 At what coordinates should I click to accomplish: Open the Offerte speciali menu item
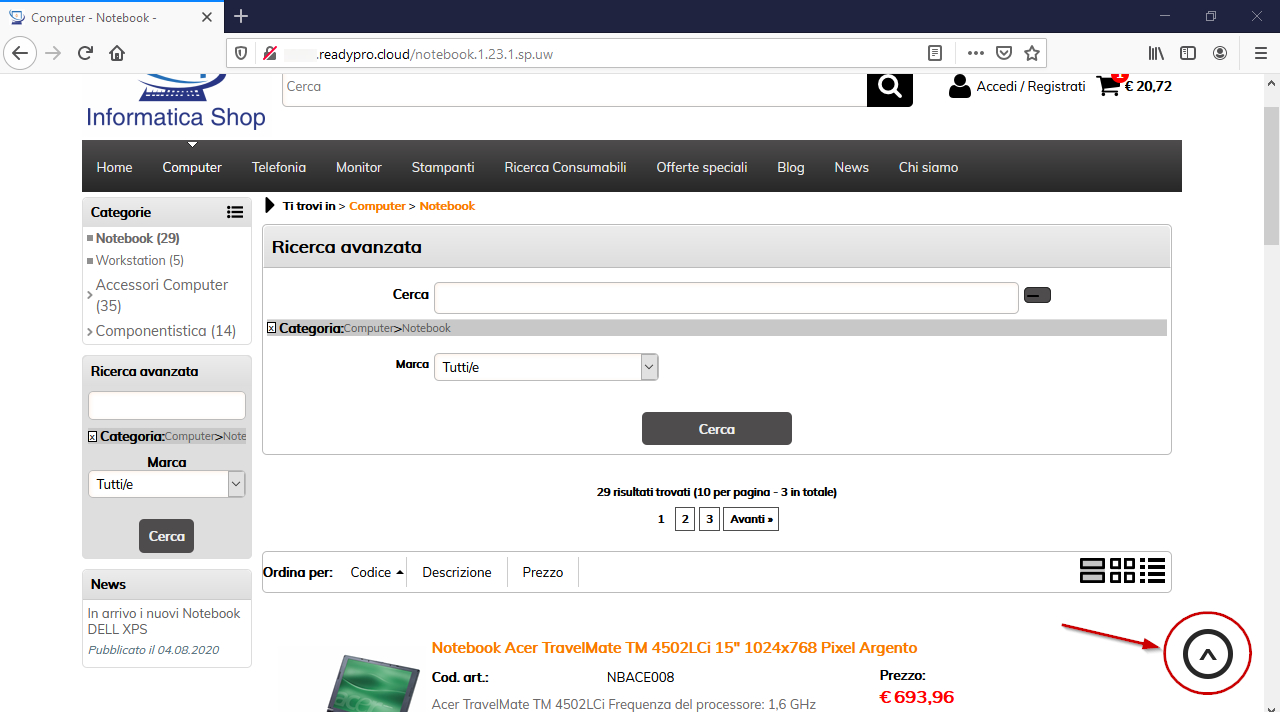pos(702,167)
